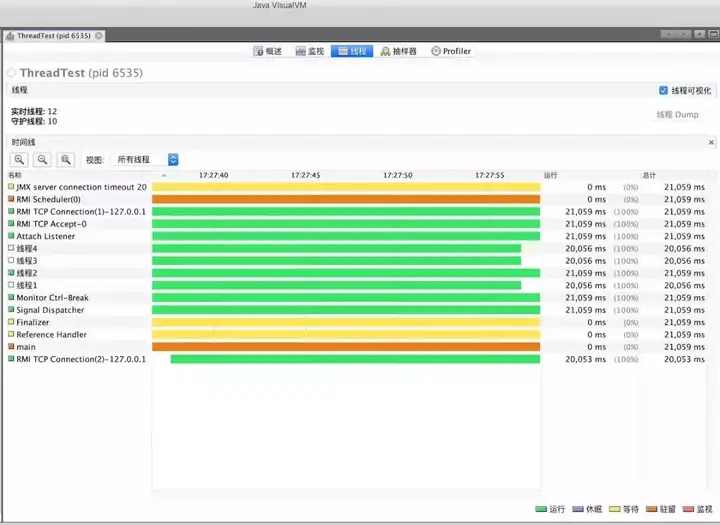Image resolution: width=720 pixels, height=525 pixels.
Task: Click the state icon beside 线程4
Action: (x=11, y=248)
